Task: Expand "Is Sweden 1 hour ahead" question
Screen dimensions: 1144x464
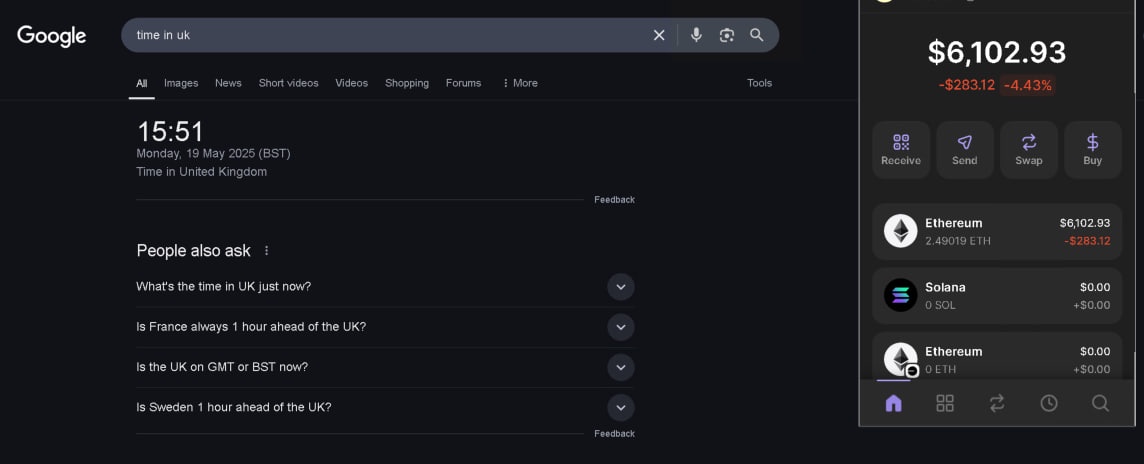Action: [620, 407]
